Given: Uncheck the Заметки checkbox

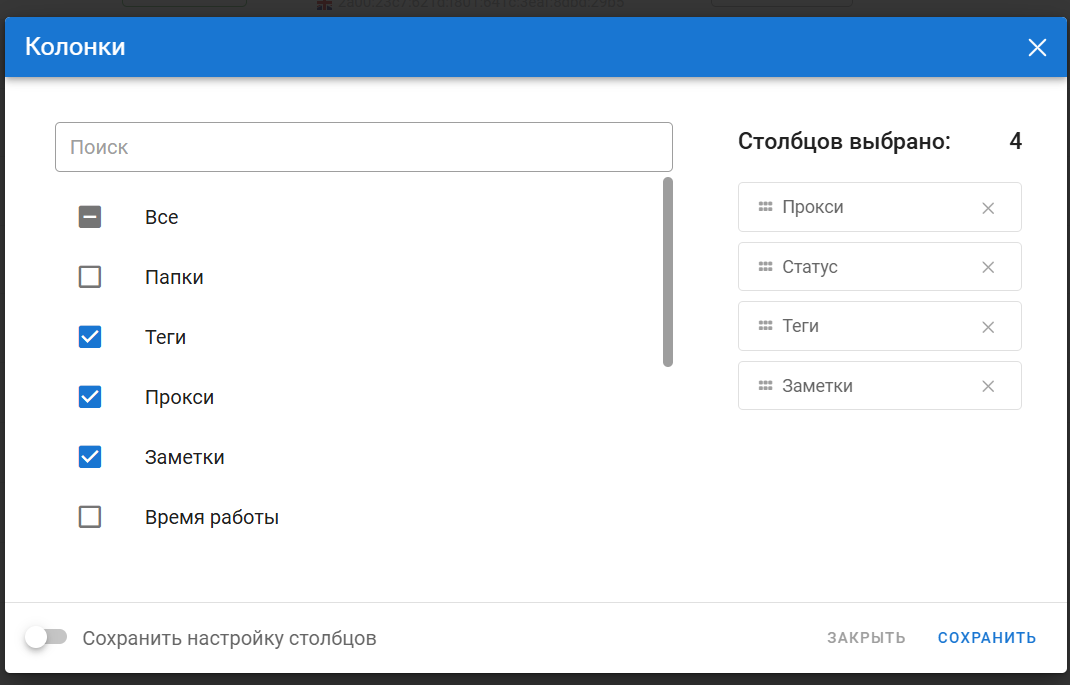Looking at the screenshot, I should click(90, 457).
